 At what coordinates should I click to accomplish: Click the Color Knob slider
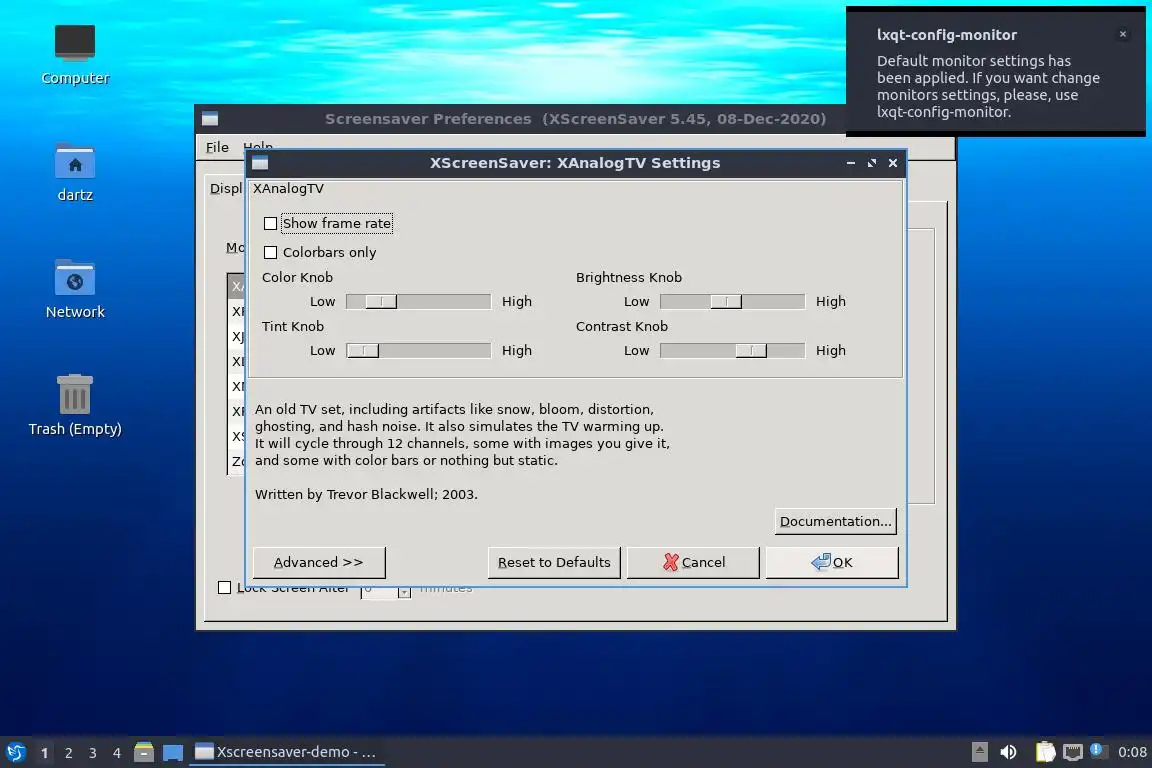pos(418,301)
